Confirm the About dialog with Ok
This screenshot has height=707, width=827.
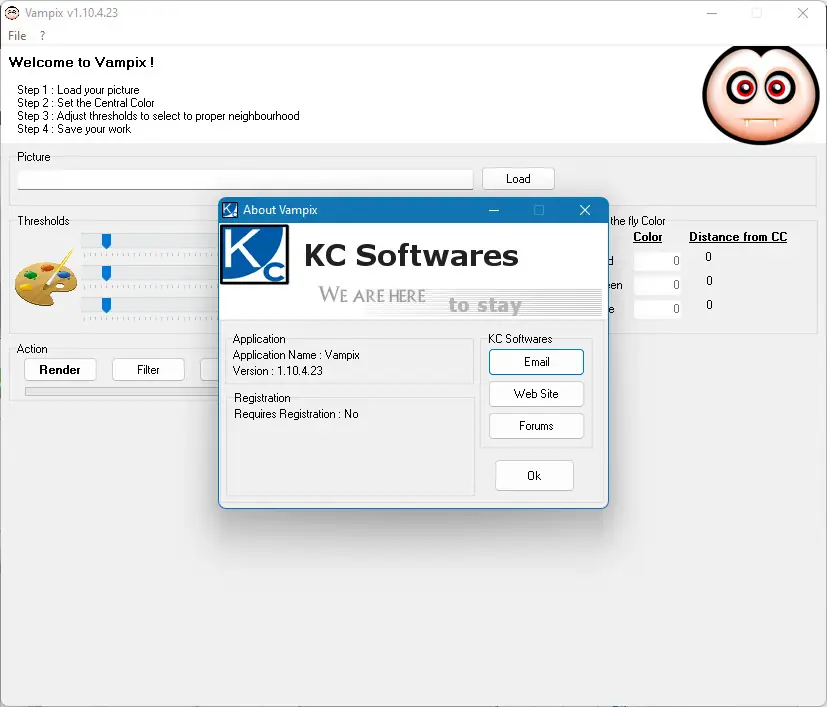click(534, 476)
